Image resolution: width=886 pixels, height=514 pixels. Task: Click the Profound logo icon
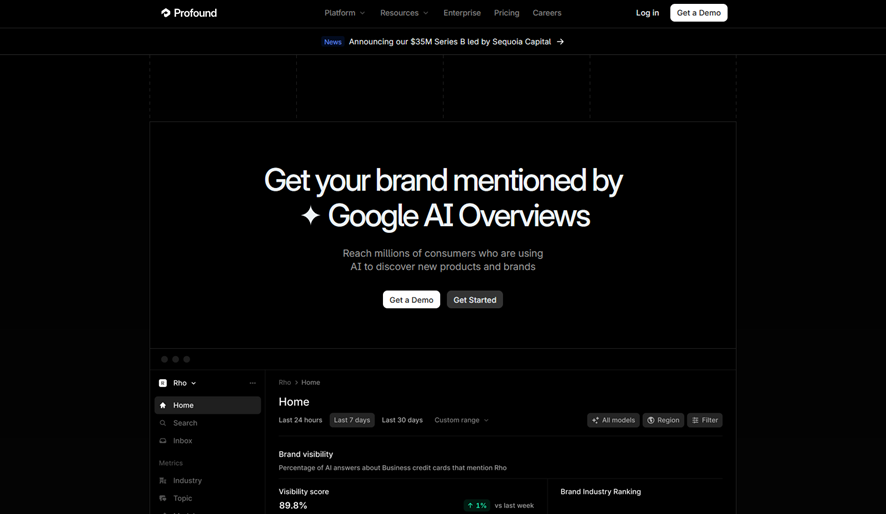coord(166,12)
